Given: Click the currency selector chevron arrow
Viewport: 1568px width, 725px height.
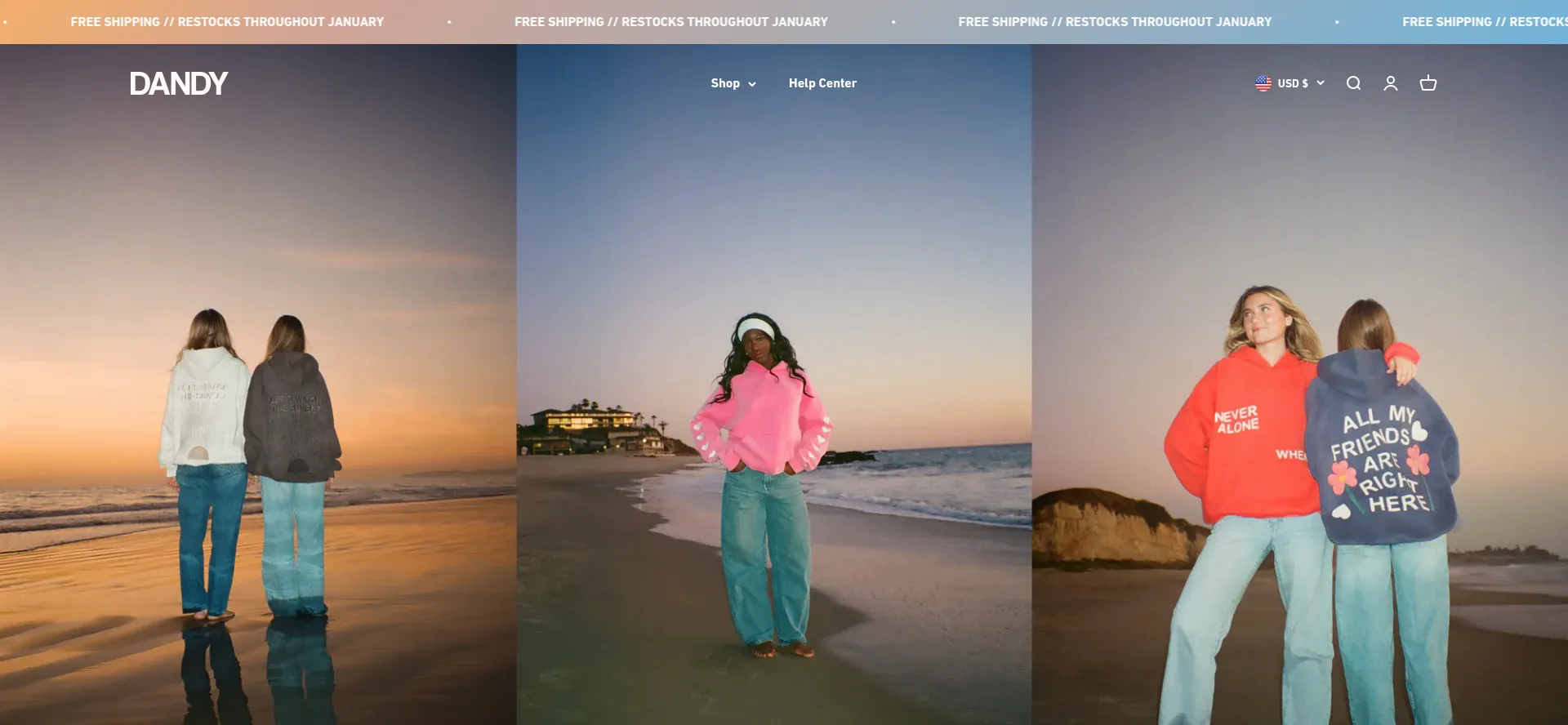Looking at the screenshot, I should click(1320, 83).
